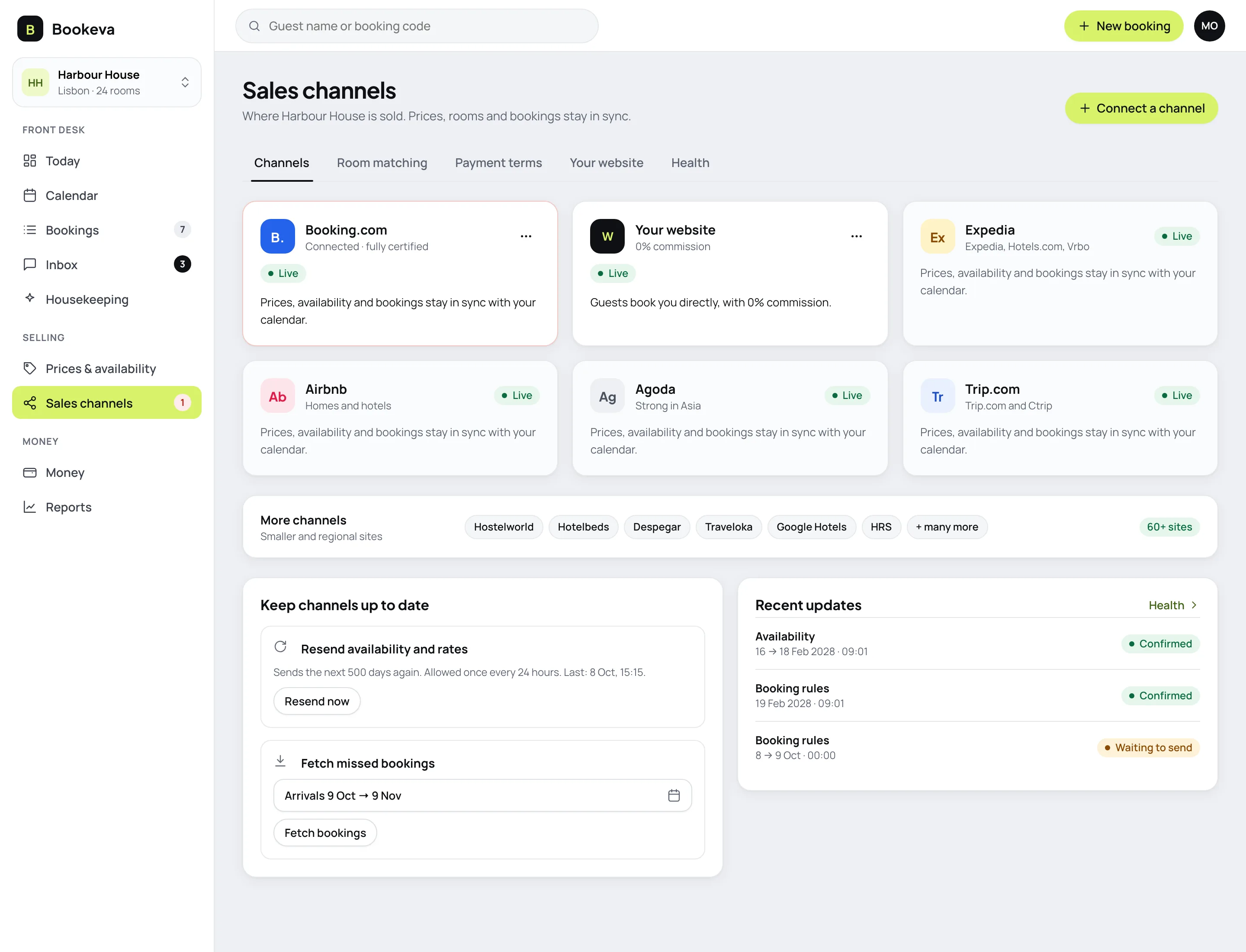Screen dimensions: 1246x952
Task: Open Bookings in the sidebar
Action: tap(106, 230)
